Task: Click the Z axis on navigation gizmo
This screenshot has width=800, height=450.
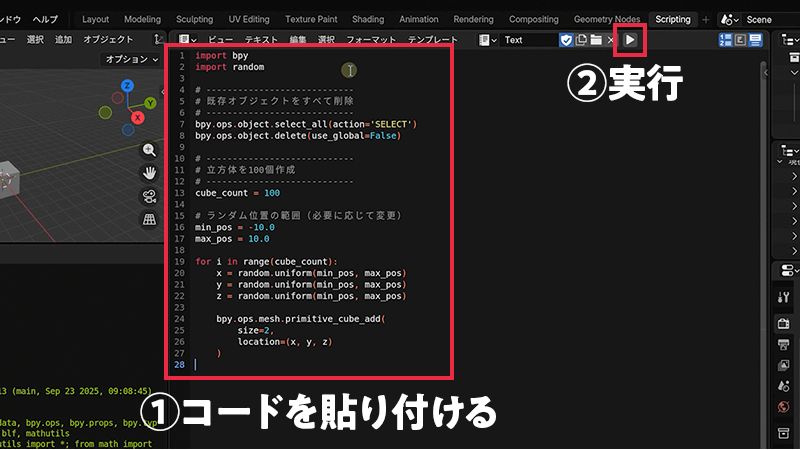Action: click(128, 85)
